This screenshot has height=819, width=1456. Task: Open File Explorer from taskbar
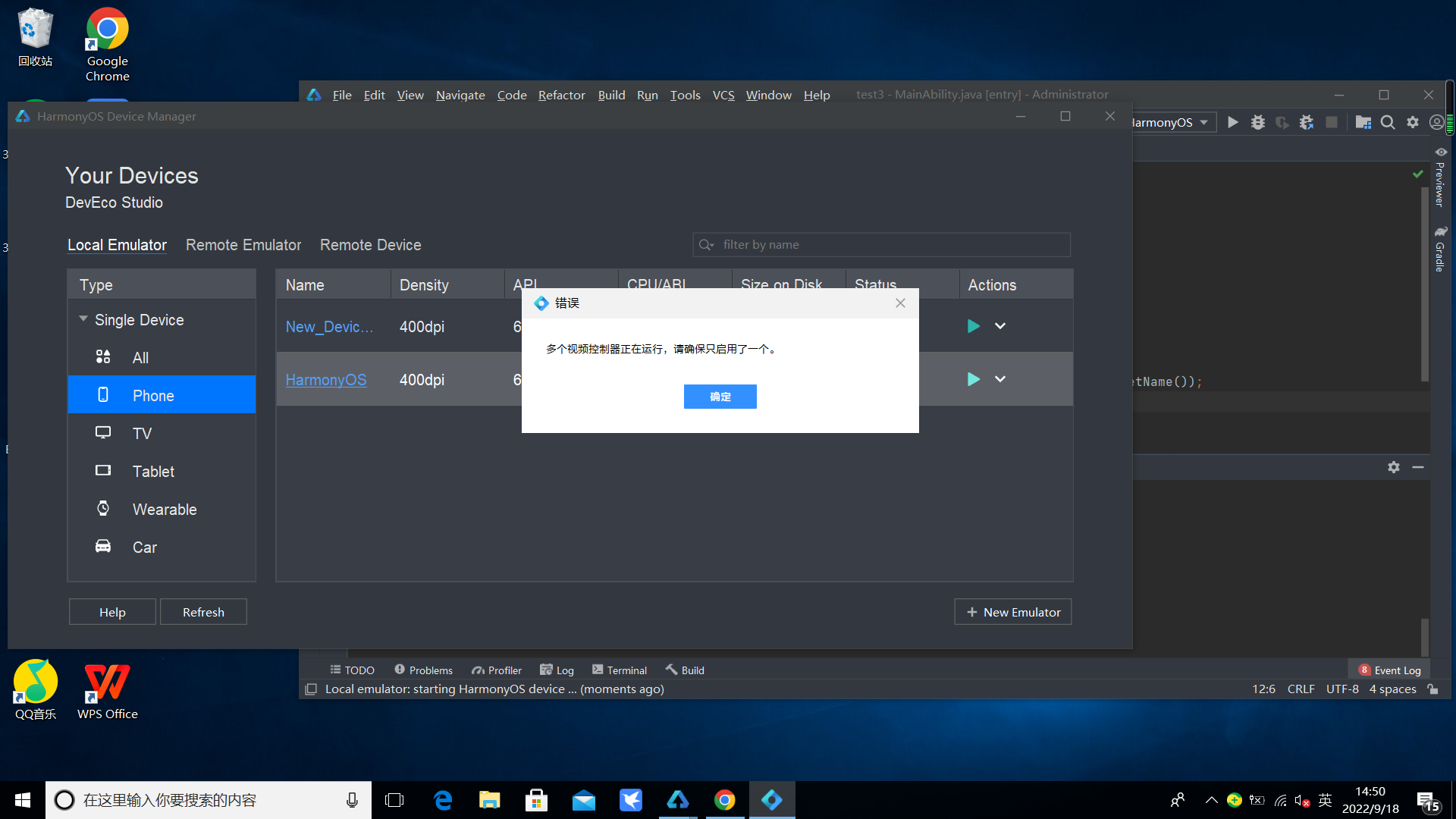coord(490,800)
